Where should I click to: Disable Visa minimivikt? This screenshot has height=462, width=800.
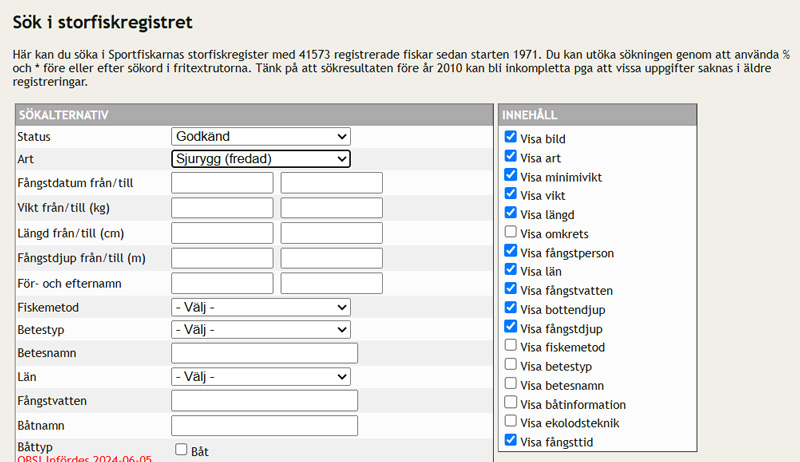click(511, 174)
